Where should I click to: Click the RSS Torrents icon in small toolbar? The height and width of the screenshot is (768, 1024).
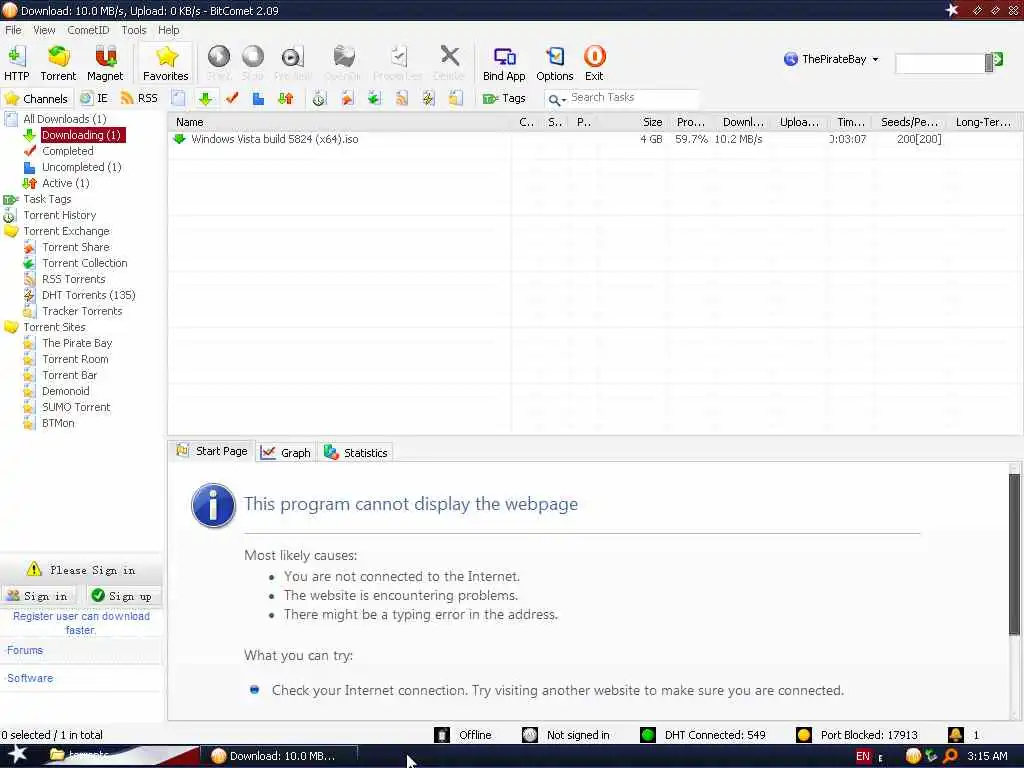point(401,99)
